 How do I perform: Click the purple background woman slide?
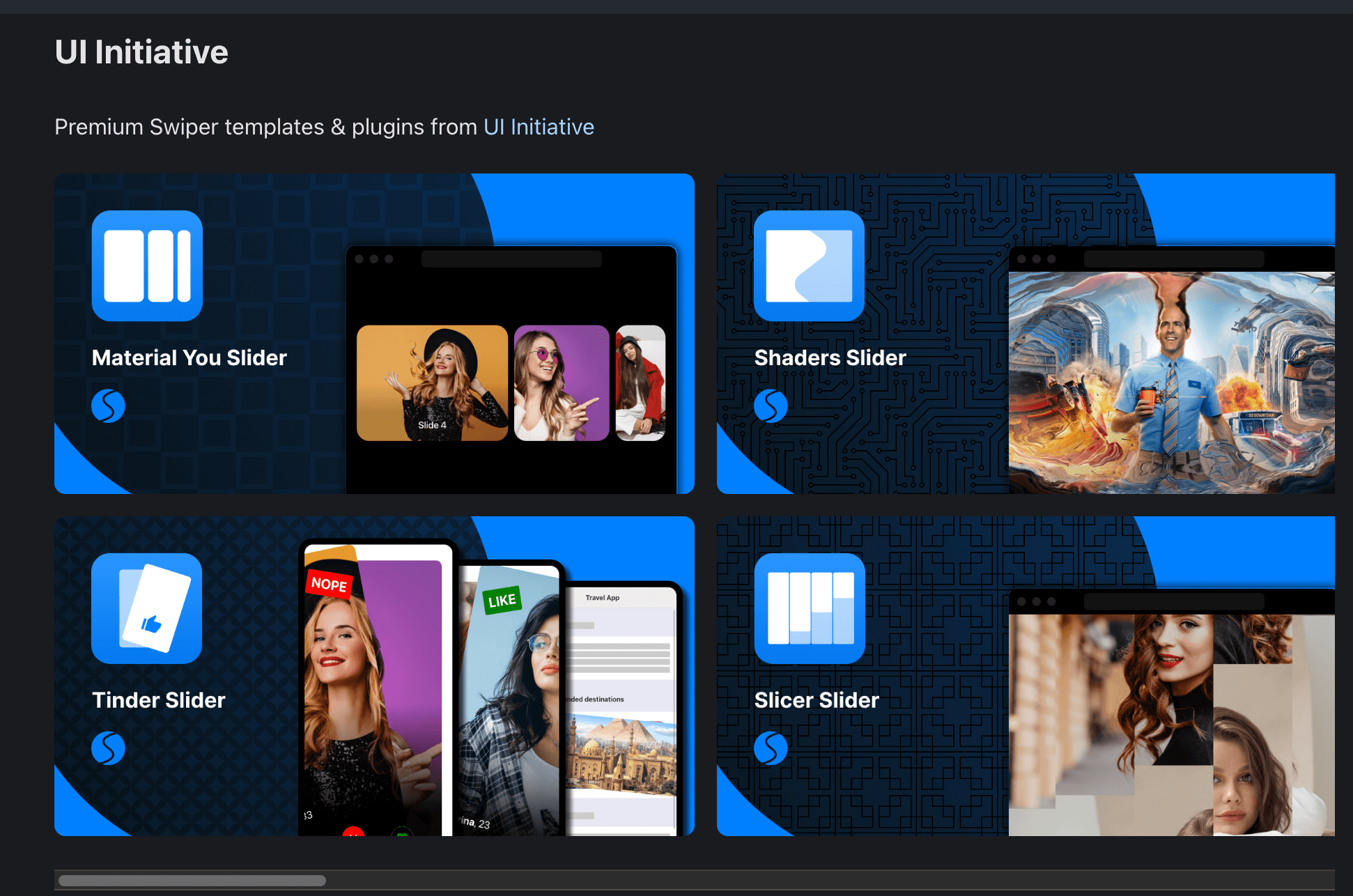click(562, 383)
